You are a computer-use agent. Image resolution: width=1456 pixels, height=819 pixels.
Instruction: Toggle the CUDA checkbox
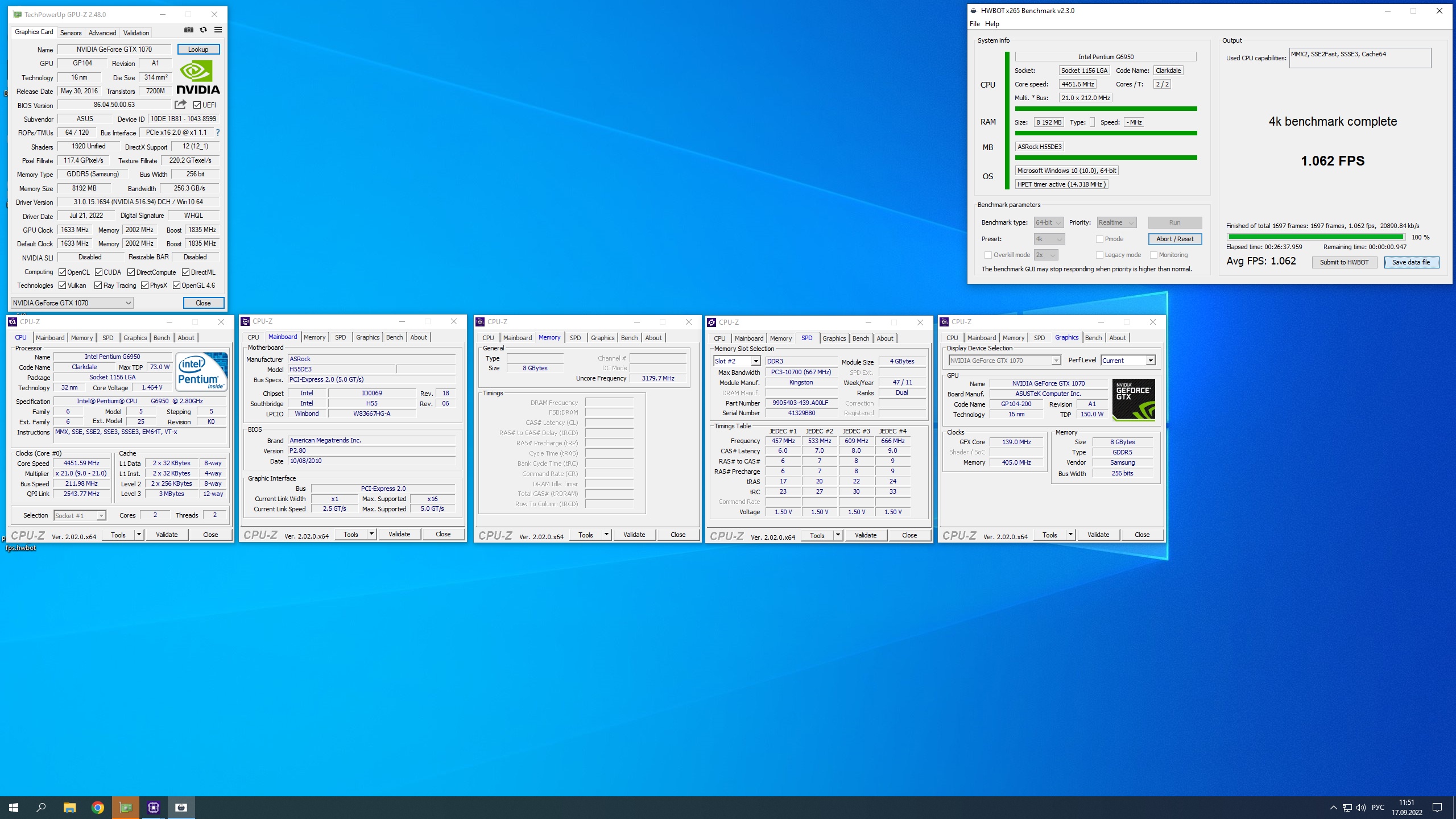click(x=98, y=272)
